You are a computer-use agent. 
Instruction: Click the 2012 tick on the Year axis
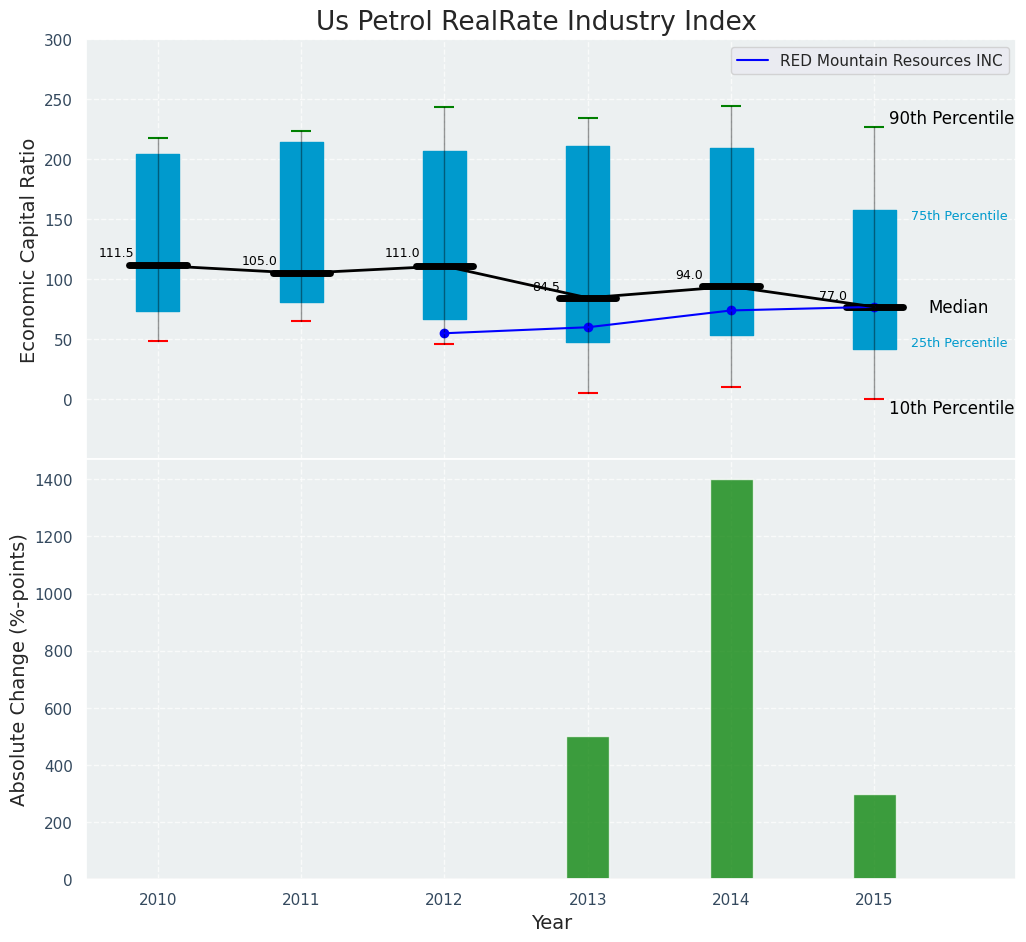444,900
